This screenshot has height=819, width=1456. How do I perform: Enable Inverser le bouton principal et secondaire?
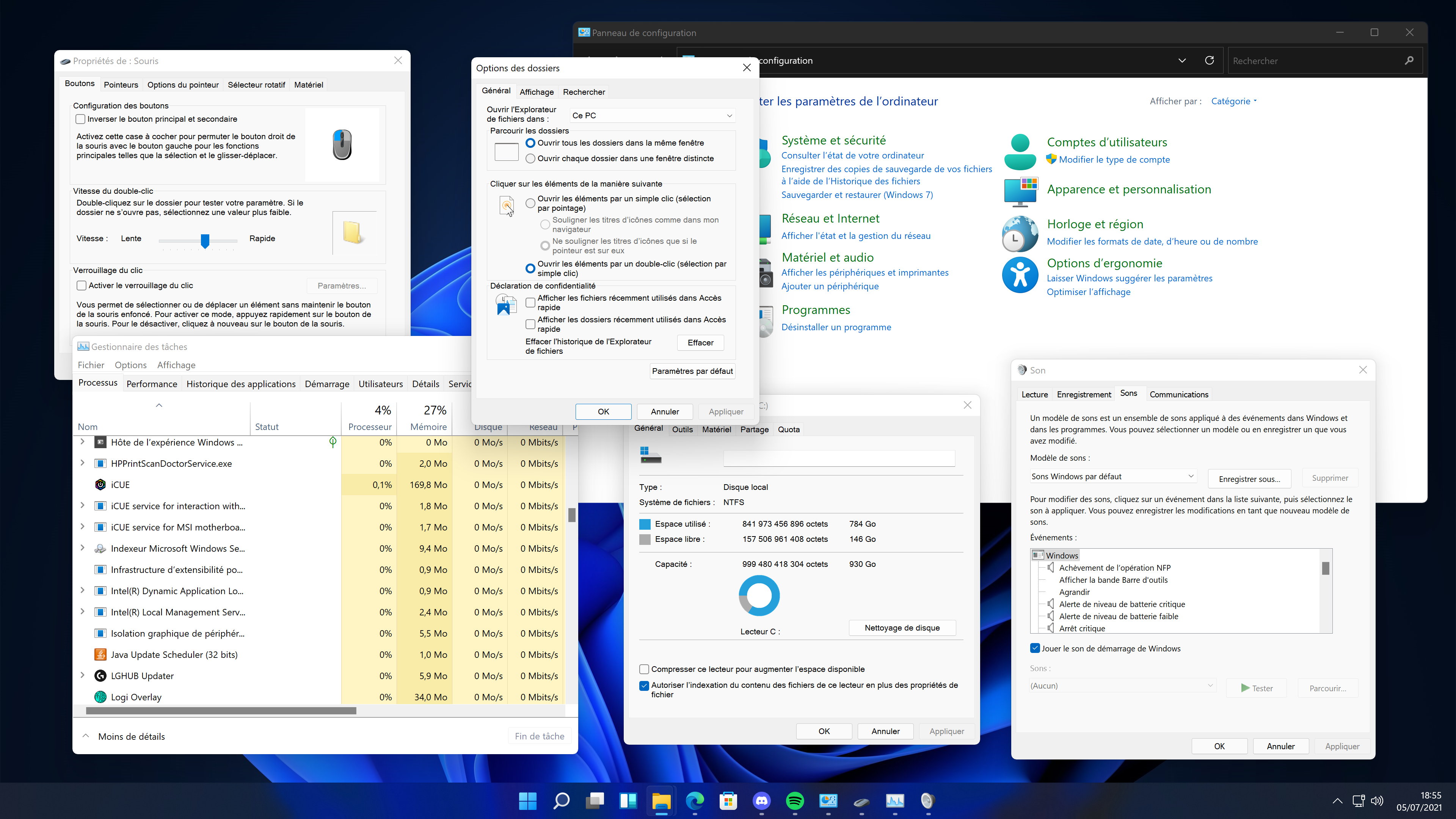(x=81, y=119)
